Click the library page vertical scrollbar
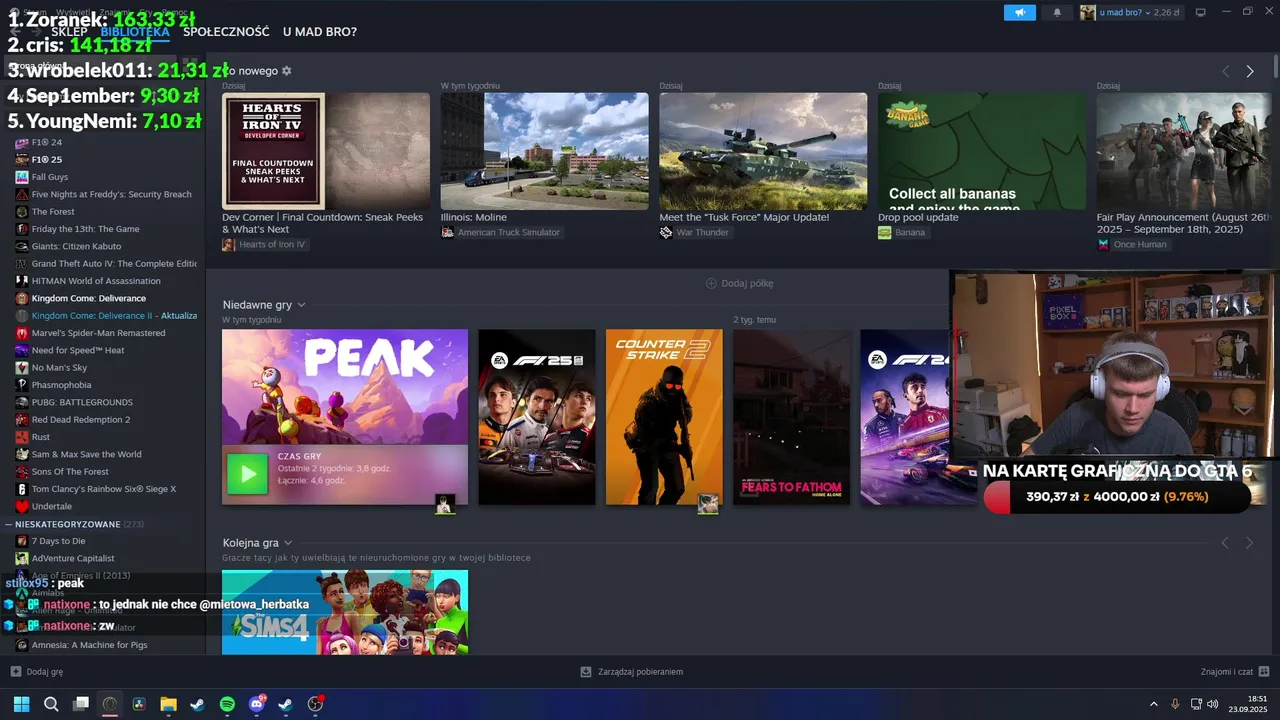This screenshot has height=720, width=1280. coord(1276,68)
